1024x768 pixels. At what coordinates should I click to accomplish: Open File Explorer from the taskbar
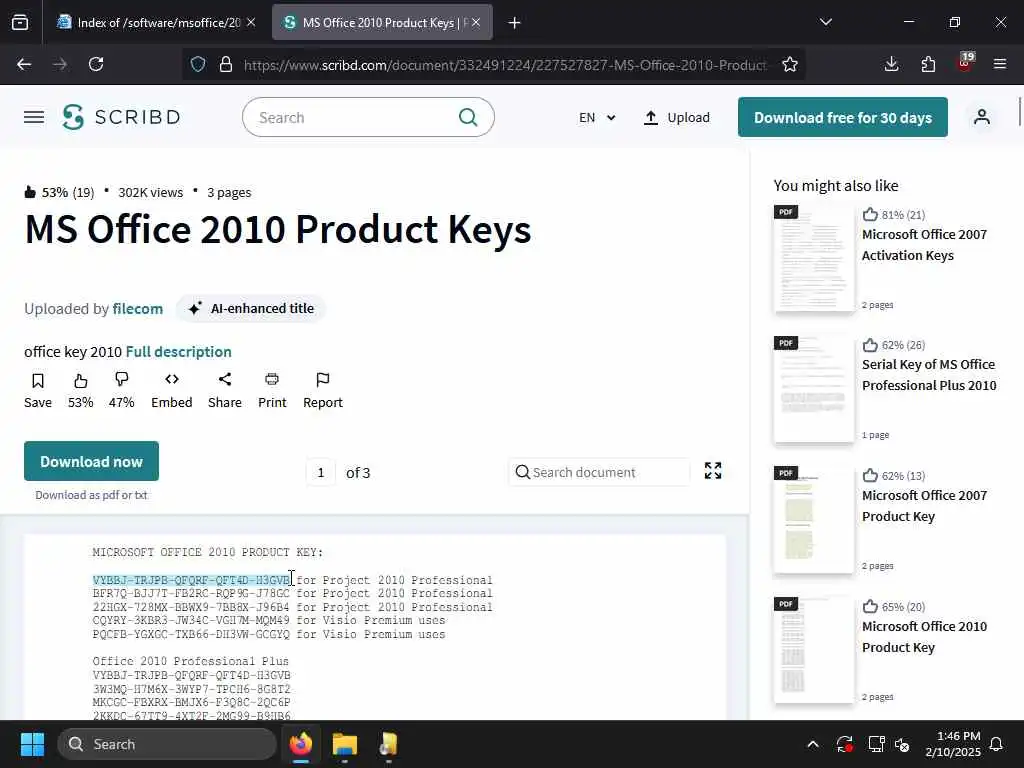click(x=345, y=744)
